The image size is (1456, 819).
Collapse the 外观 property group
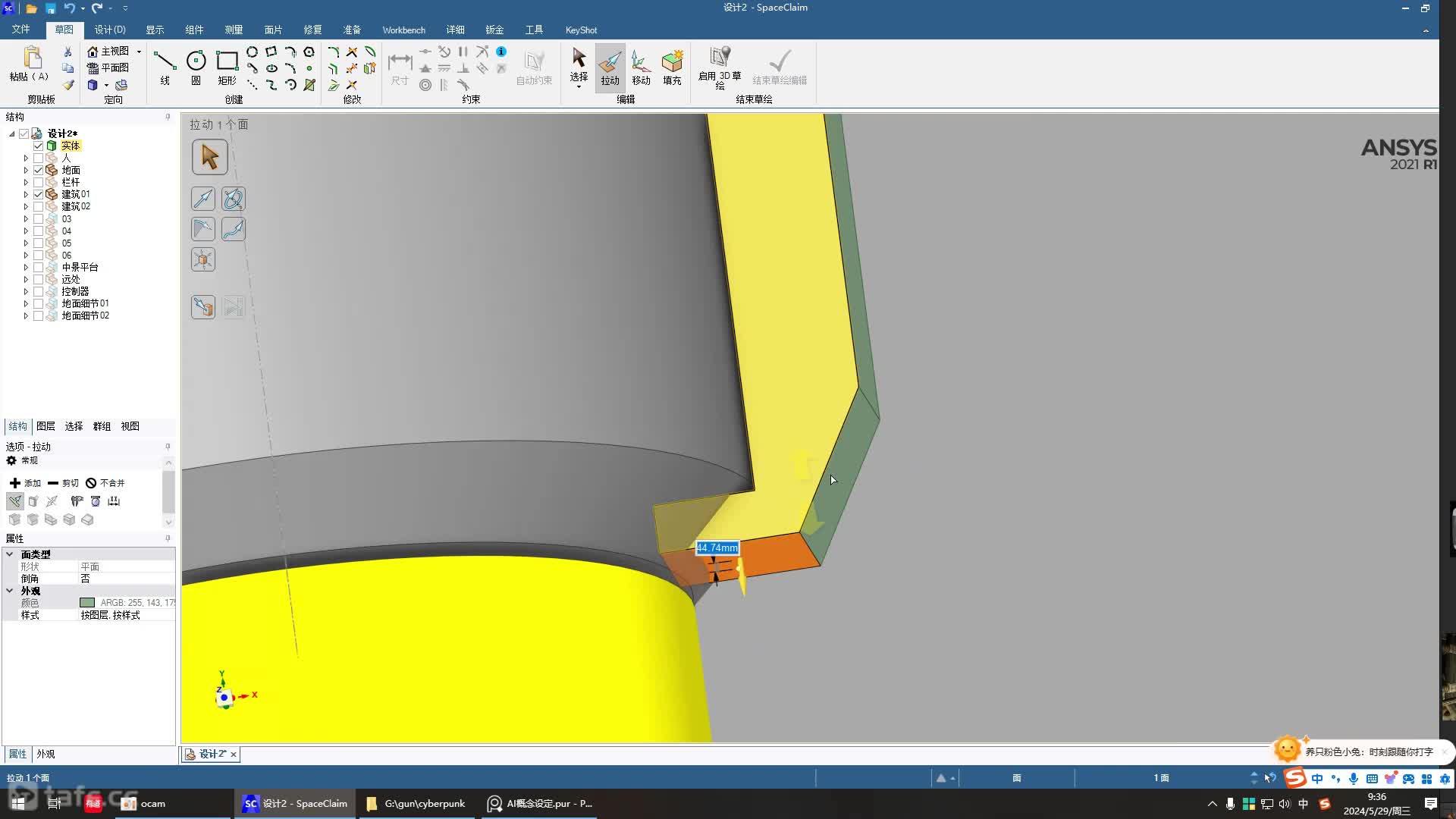pyautogui.click(x=10, y=591)
